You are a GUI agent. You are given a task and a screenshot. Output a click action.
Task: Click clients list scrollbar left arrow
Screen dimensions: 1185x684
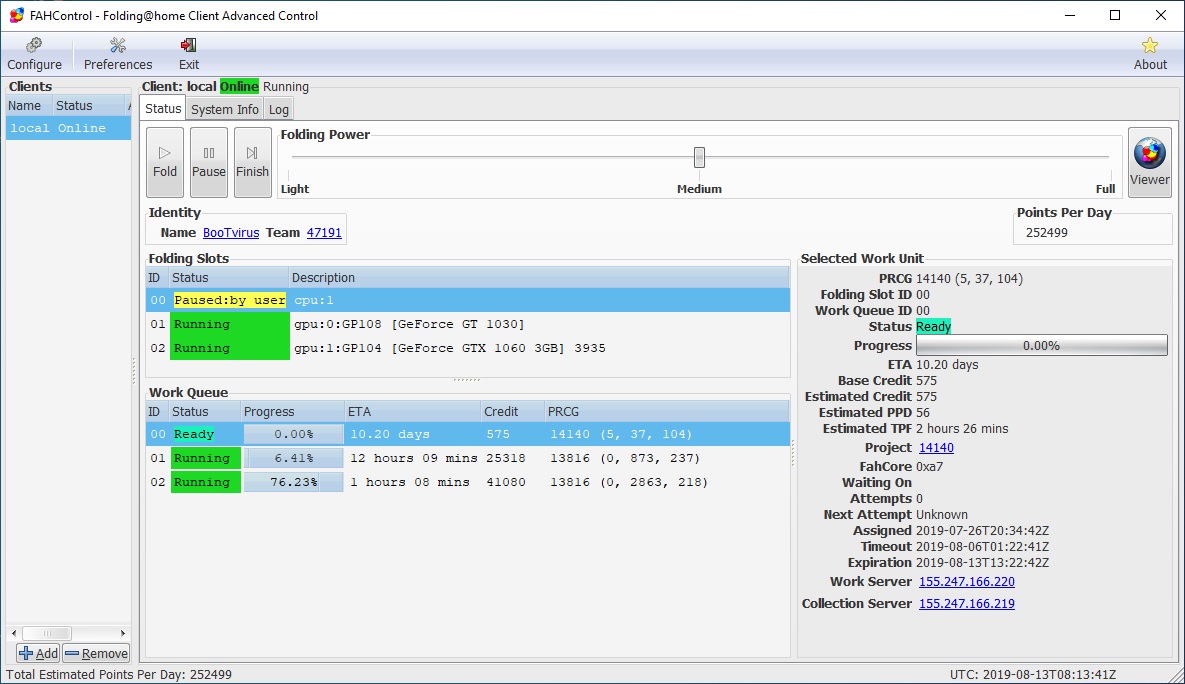click(x=14, y=633)
